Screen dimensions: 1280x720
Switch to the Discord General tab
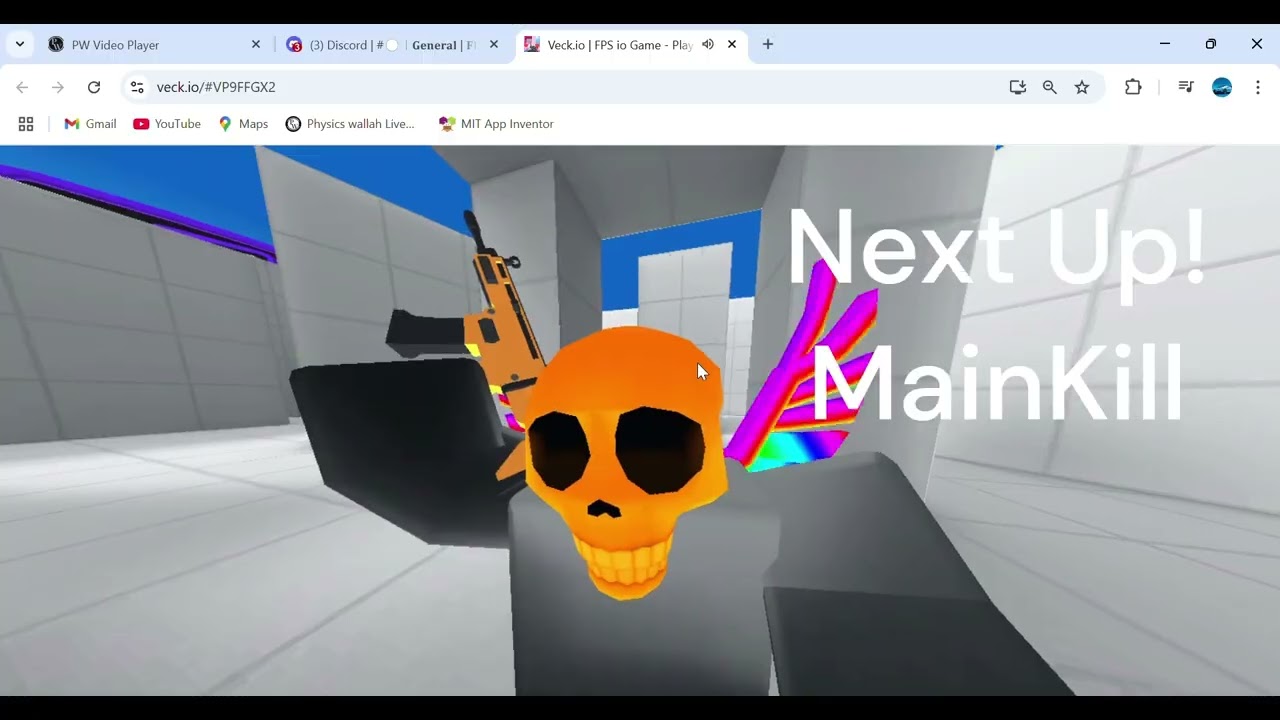pos(392,45)
